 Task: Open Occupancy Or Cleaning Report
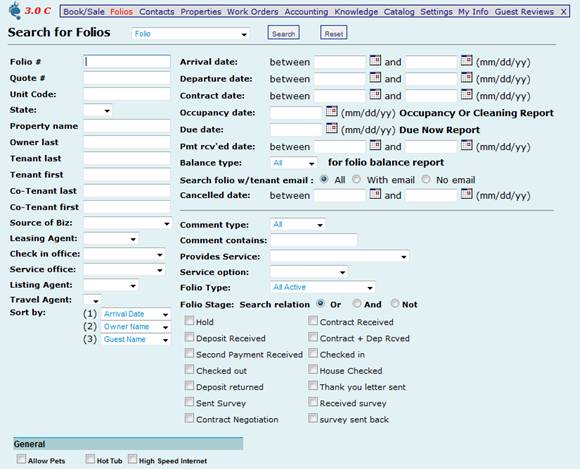(x=476, y=113)
